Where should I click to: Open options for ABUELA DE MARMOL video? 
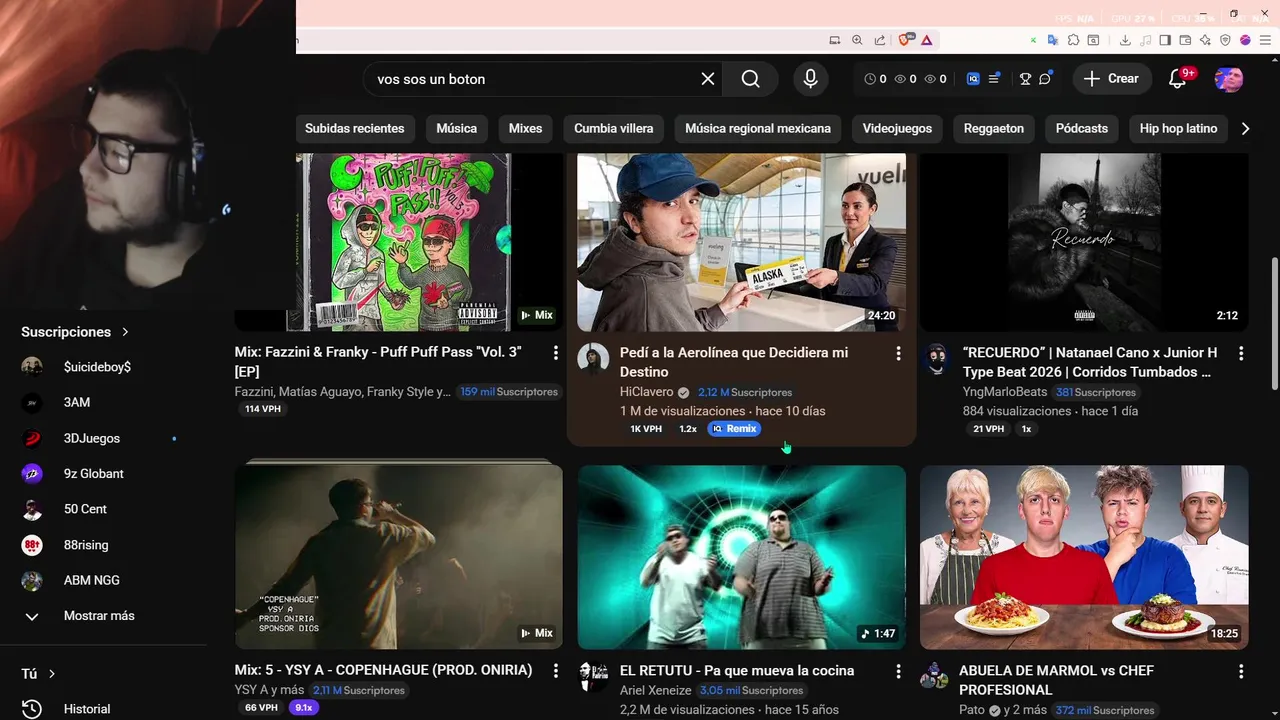click(1241, 671)
